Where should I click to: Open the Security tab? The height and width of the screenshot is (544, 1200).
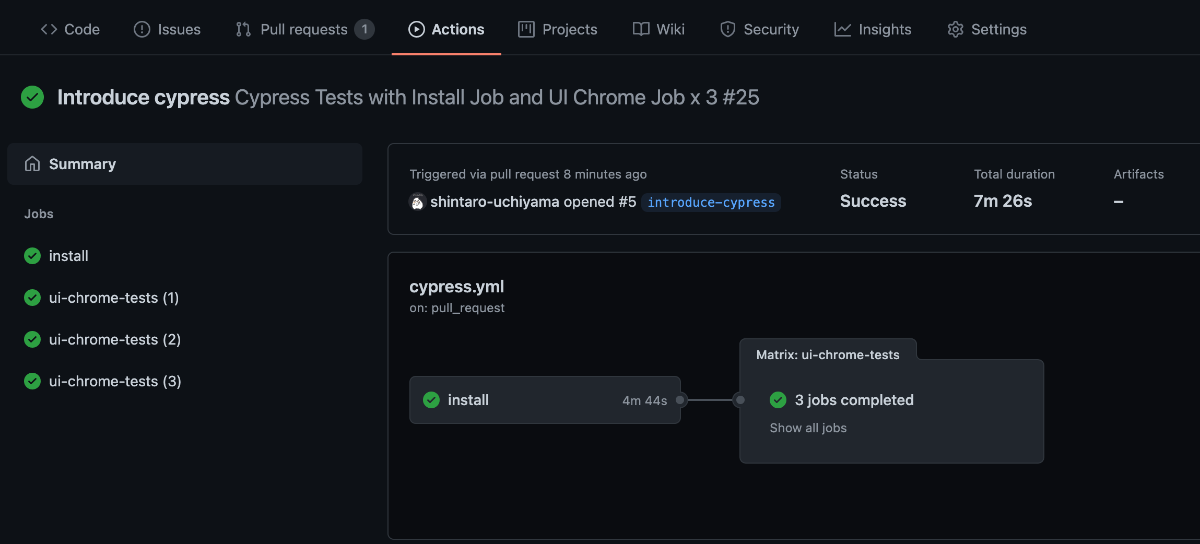760,29
